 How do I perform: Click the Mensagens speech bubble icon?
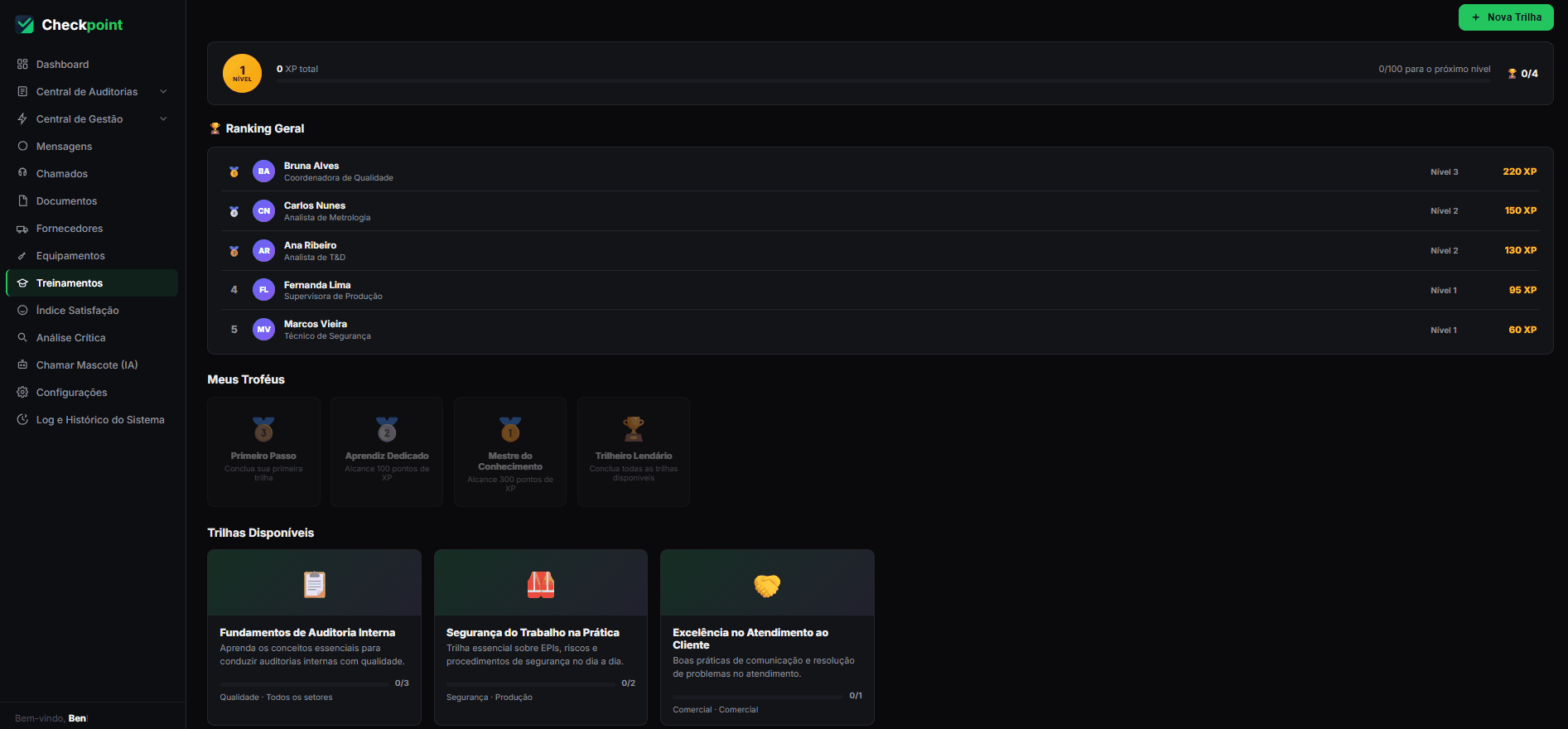(22, 146)
